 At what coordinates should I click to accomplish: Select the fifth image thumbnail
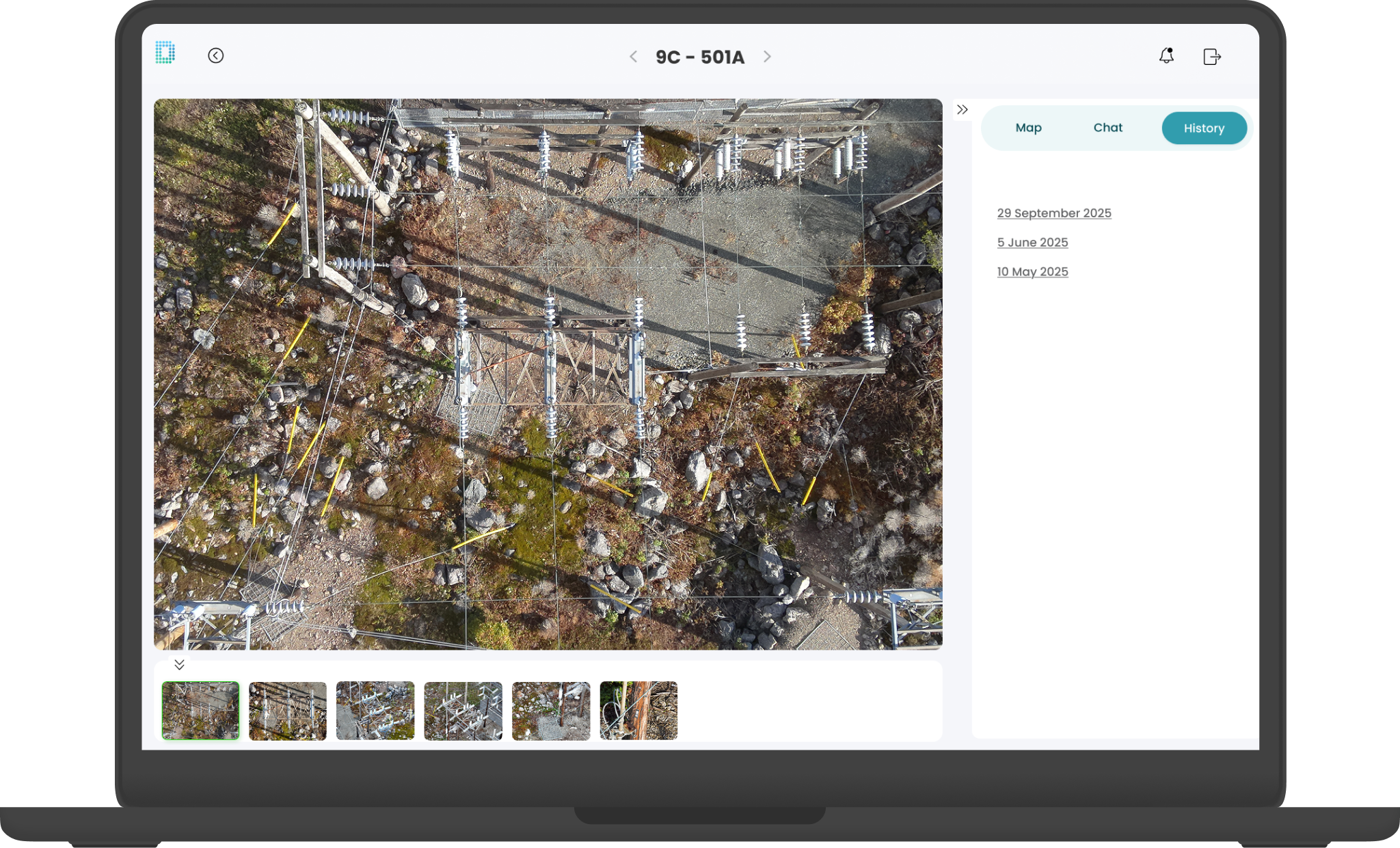(x=551, y=711)
